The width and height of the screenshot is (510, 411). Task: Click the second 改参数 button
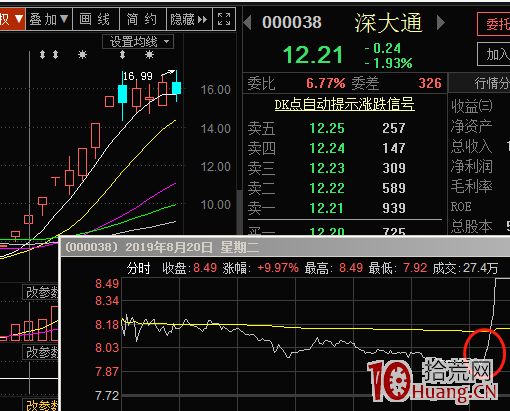[41, 352]
